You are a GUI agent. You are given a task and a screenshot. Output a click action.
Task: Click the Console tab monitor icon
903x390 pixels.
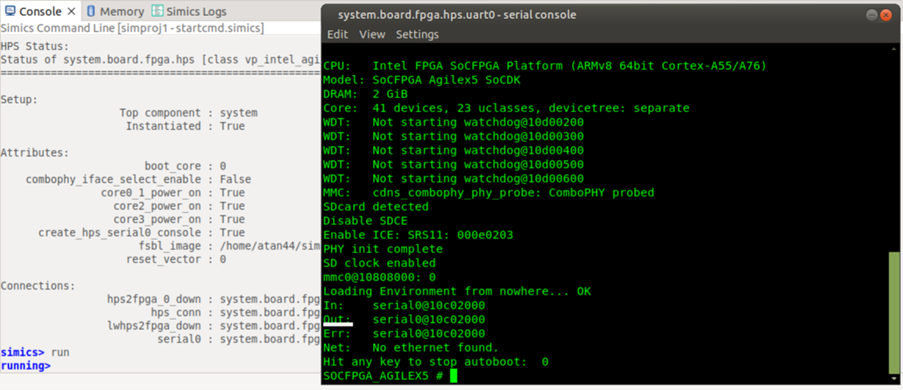coord(10,11)
